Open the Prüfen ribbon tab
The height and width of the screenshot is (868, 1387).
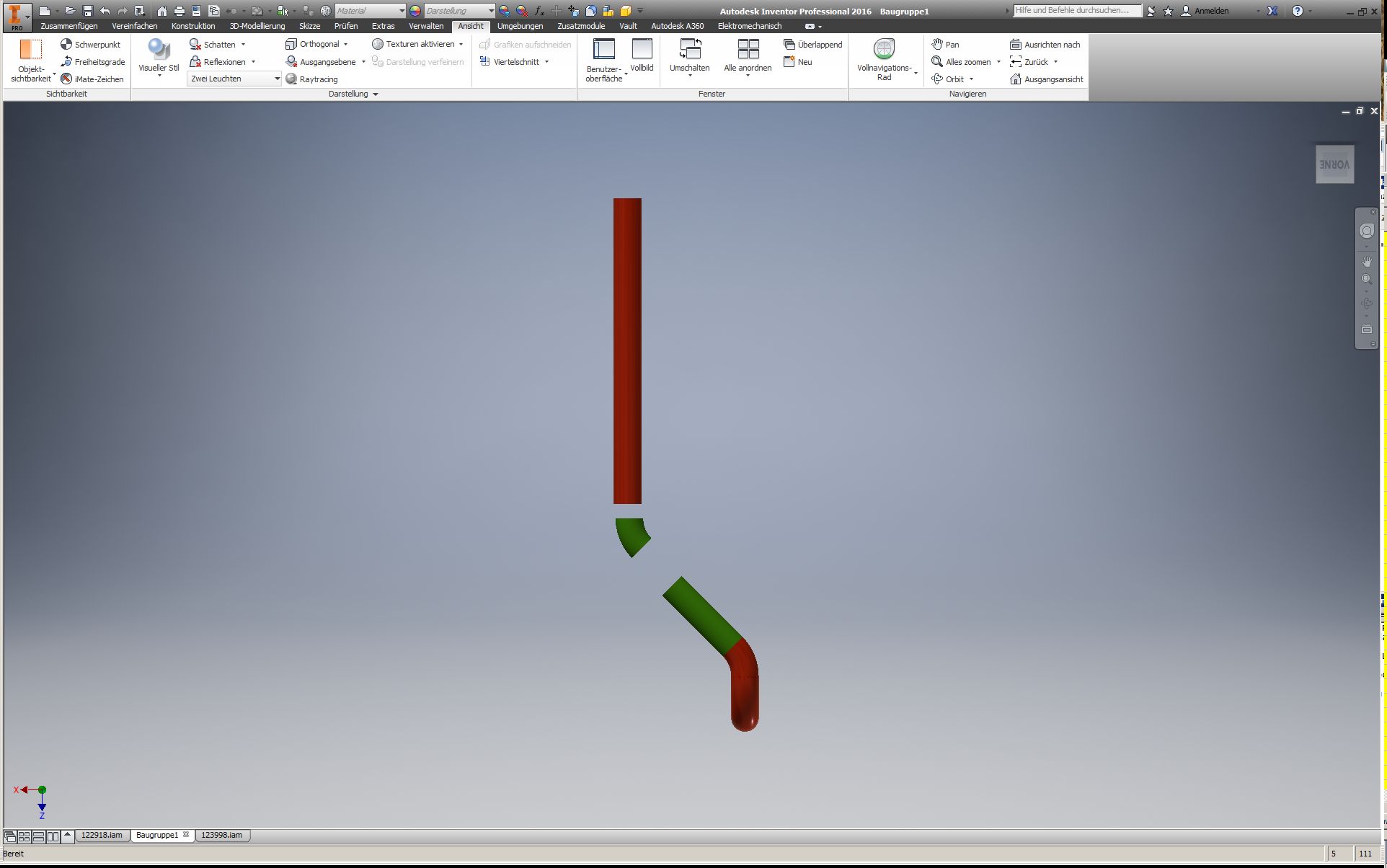[x=345, y=26]
